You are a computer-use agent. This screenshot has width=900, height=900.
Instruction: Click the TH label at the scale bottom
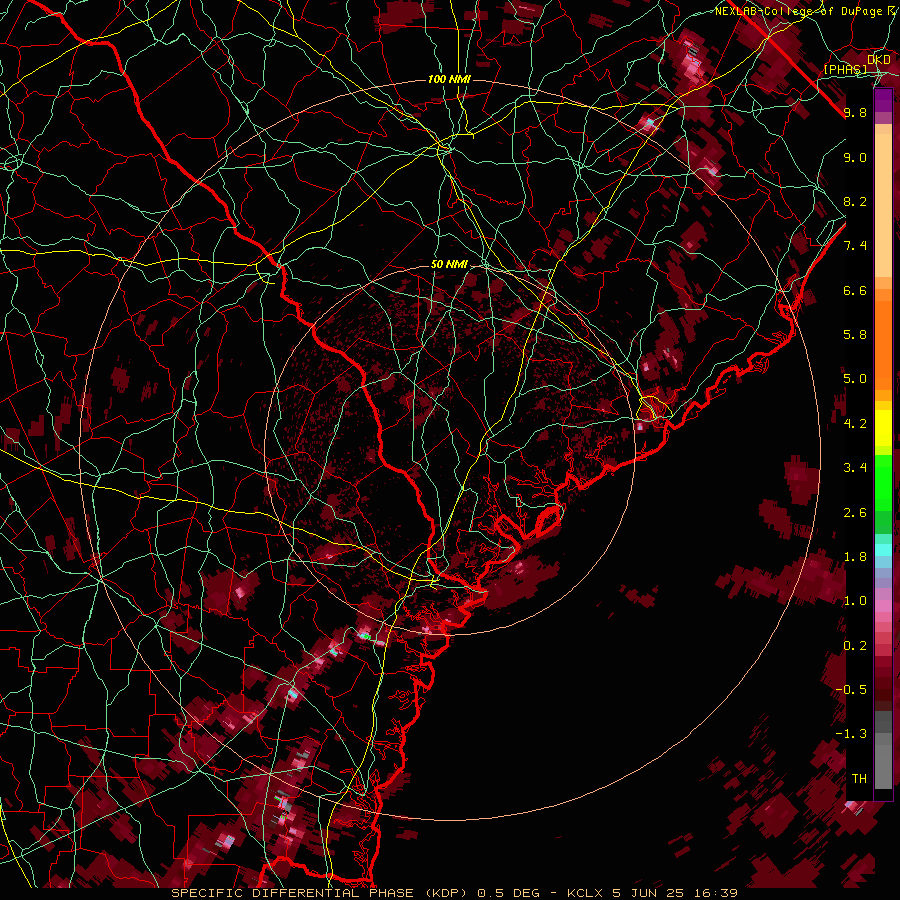pos(859,779)
